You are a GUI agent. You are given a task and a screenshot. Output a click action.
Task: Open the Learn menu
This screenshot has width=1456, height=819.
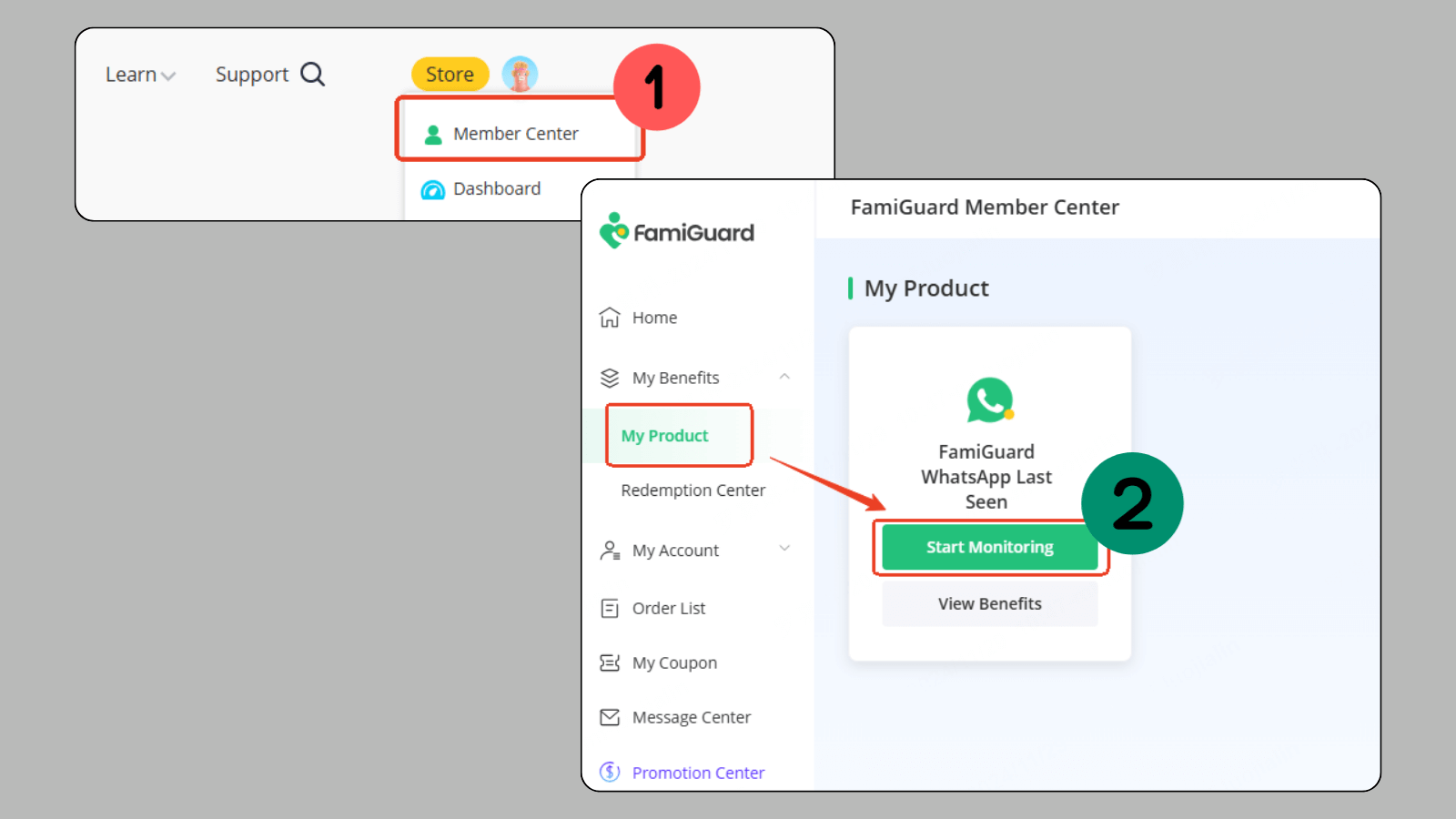[x=131, y=75]
